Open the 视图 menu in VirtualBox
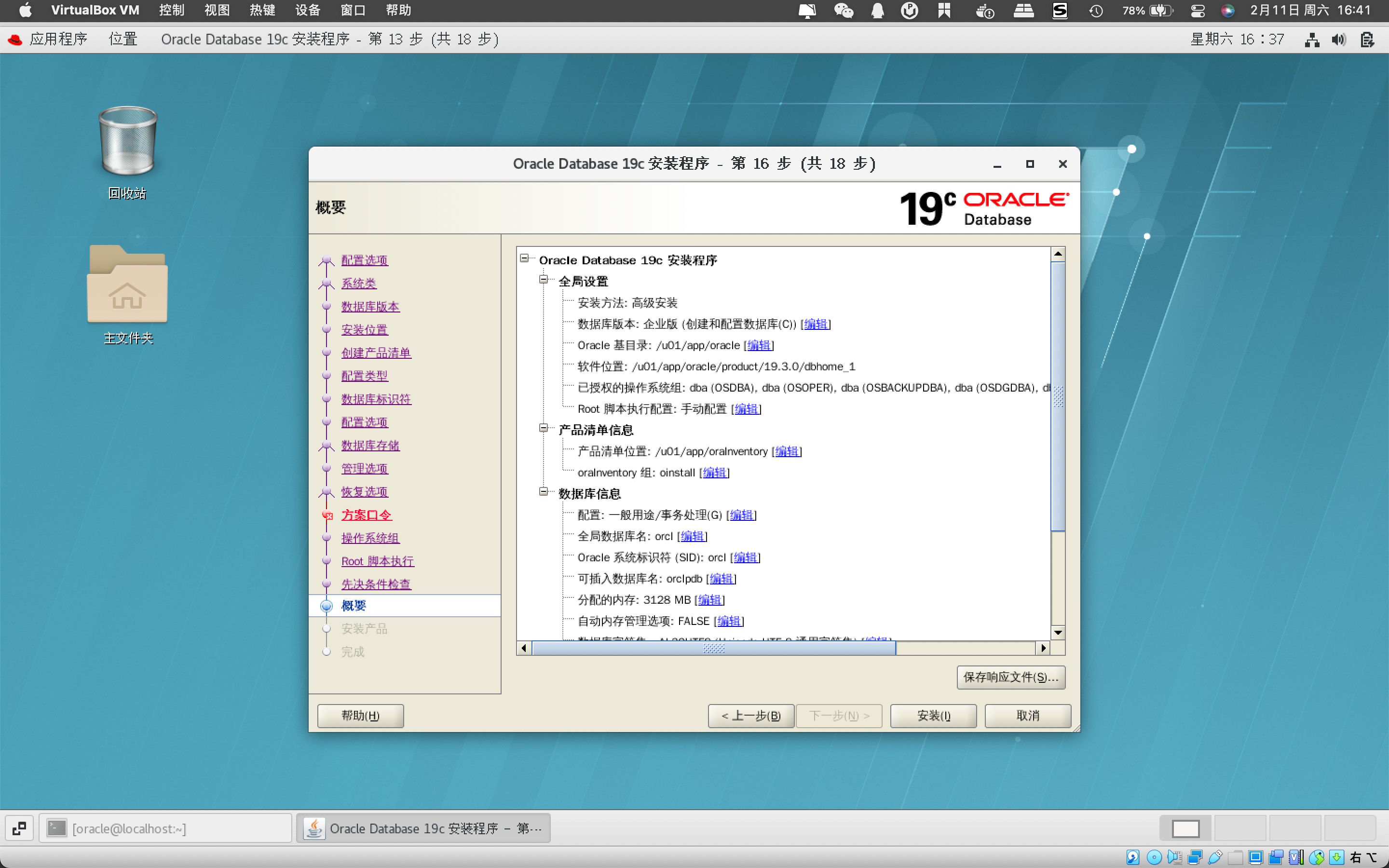 (217, 10)
